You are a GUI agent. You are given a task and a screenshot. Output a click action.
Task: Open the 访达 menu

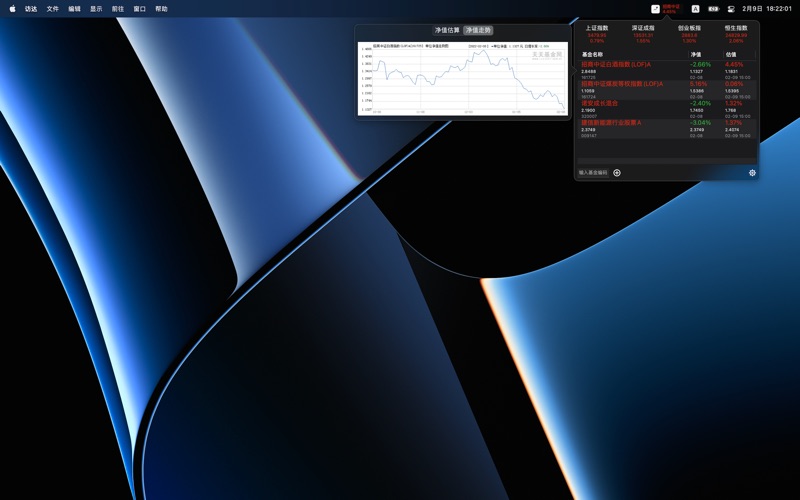click(x=31, y=9)
